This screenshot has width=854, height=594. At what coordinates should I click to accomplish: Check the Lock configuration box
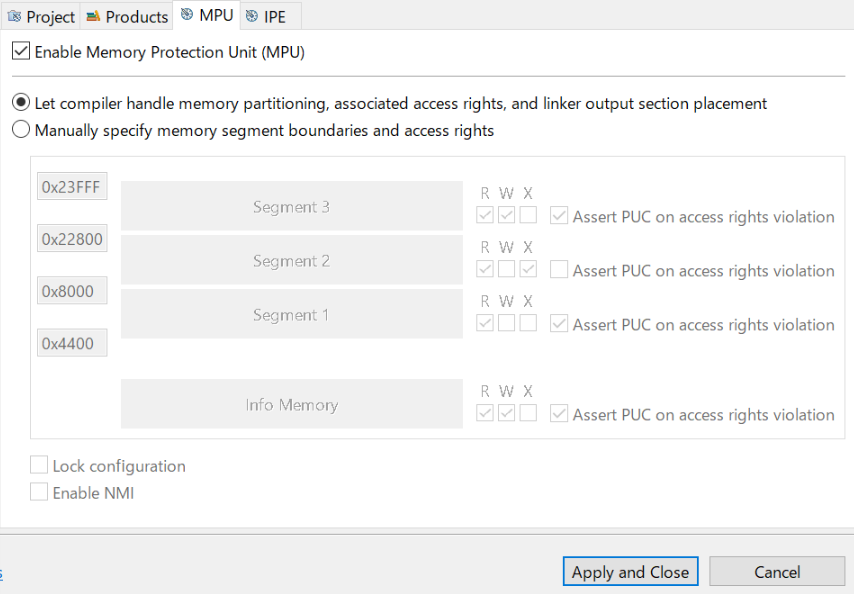click(39, 465)
